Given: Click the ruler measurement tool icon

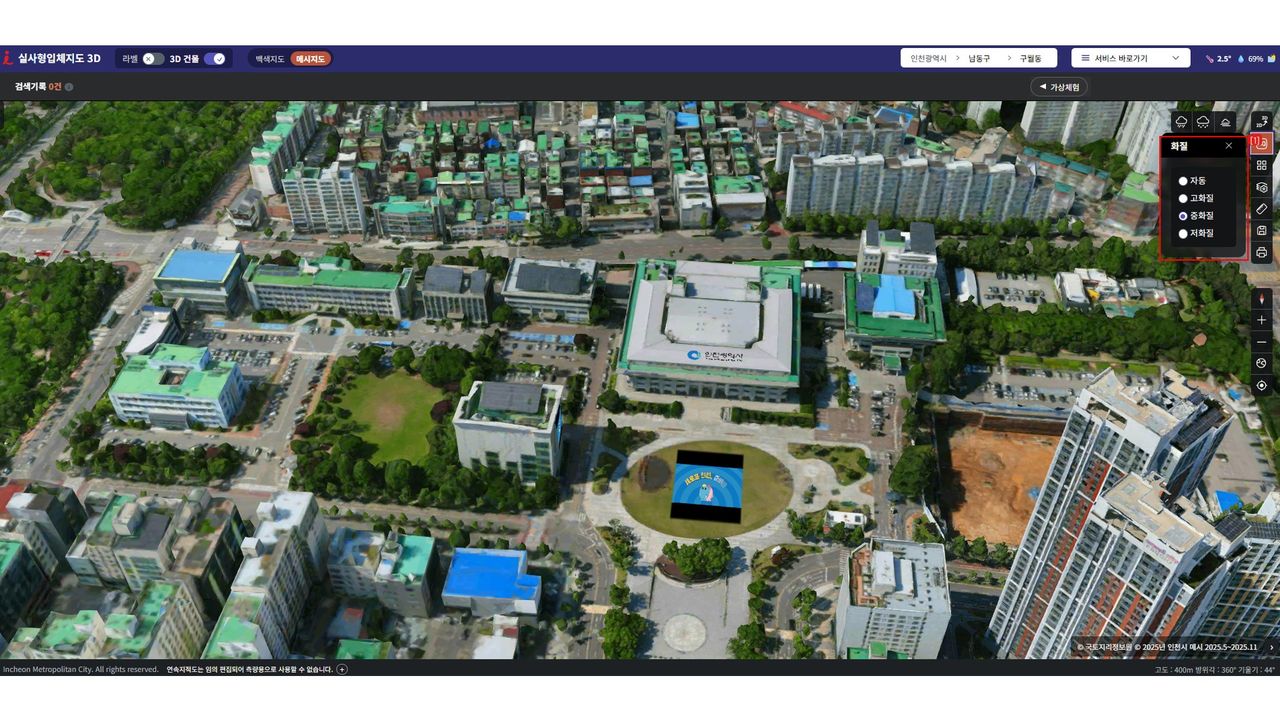Looking at the screenshot, I should pyautogui.click(x=1261, y=209).
